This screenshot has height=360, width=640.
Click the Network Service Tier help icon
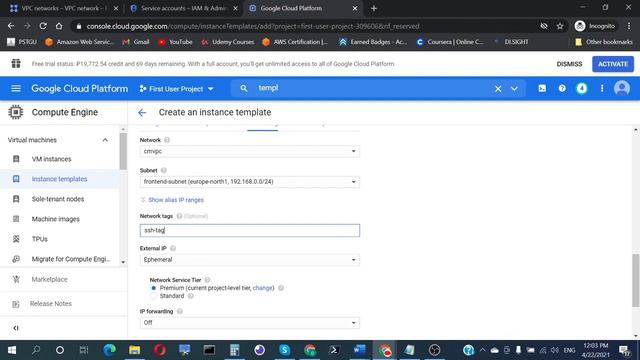click(207, 280)
